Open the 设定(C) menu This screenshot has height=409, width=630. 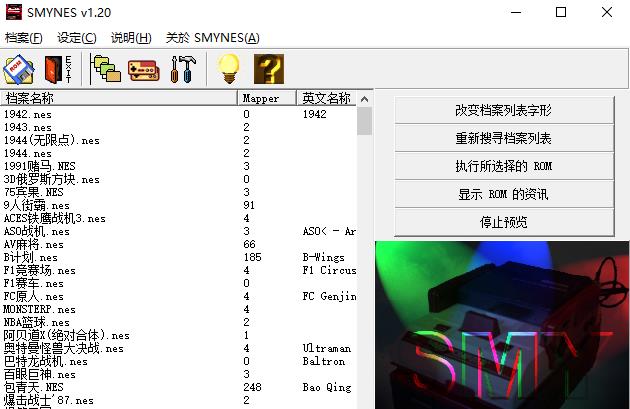tap(77, 38)
